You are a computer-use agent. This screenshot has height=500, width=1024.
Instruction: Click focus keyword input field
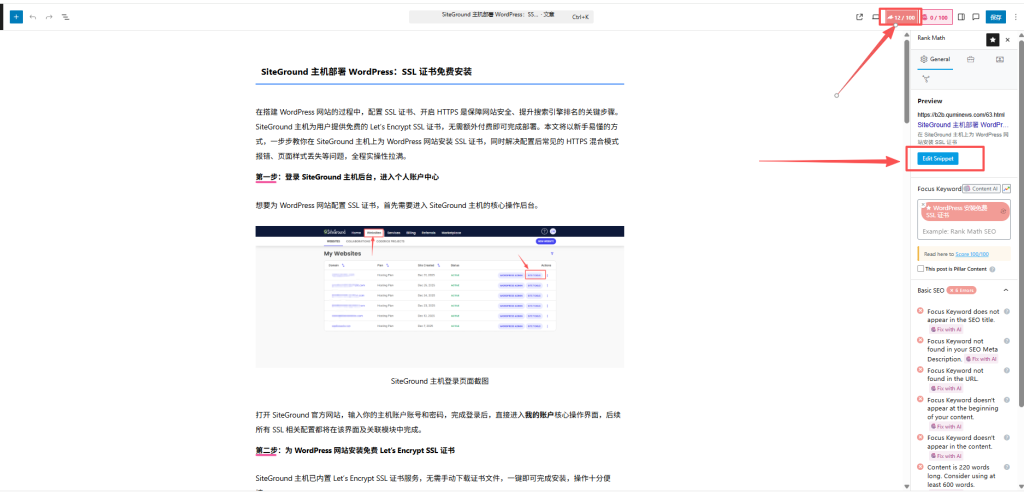964,232
